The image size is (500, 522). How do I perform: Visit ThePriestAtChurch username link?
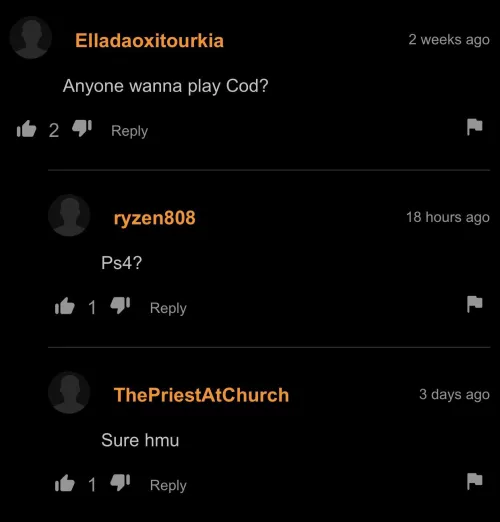coord(201,395)
